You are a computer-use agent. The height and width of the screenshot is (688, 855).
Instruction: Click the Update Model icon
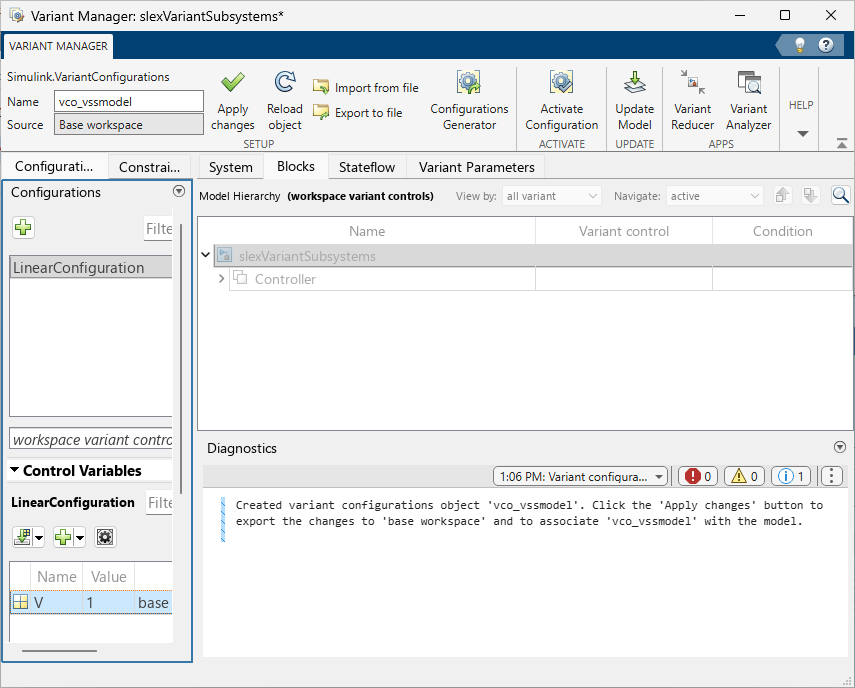[635, 82]
